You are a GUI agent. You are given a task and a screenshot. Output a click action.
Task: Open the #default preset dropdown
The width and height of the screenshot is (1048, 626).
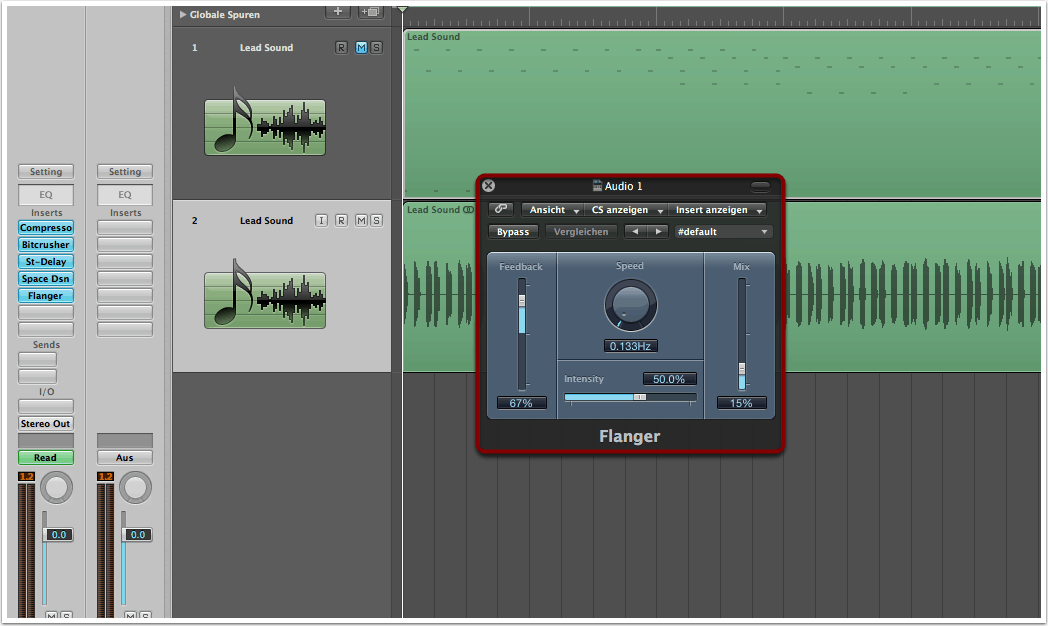(x=723, y=231)
